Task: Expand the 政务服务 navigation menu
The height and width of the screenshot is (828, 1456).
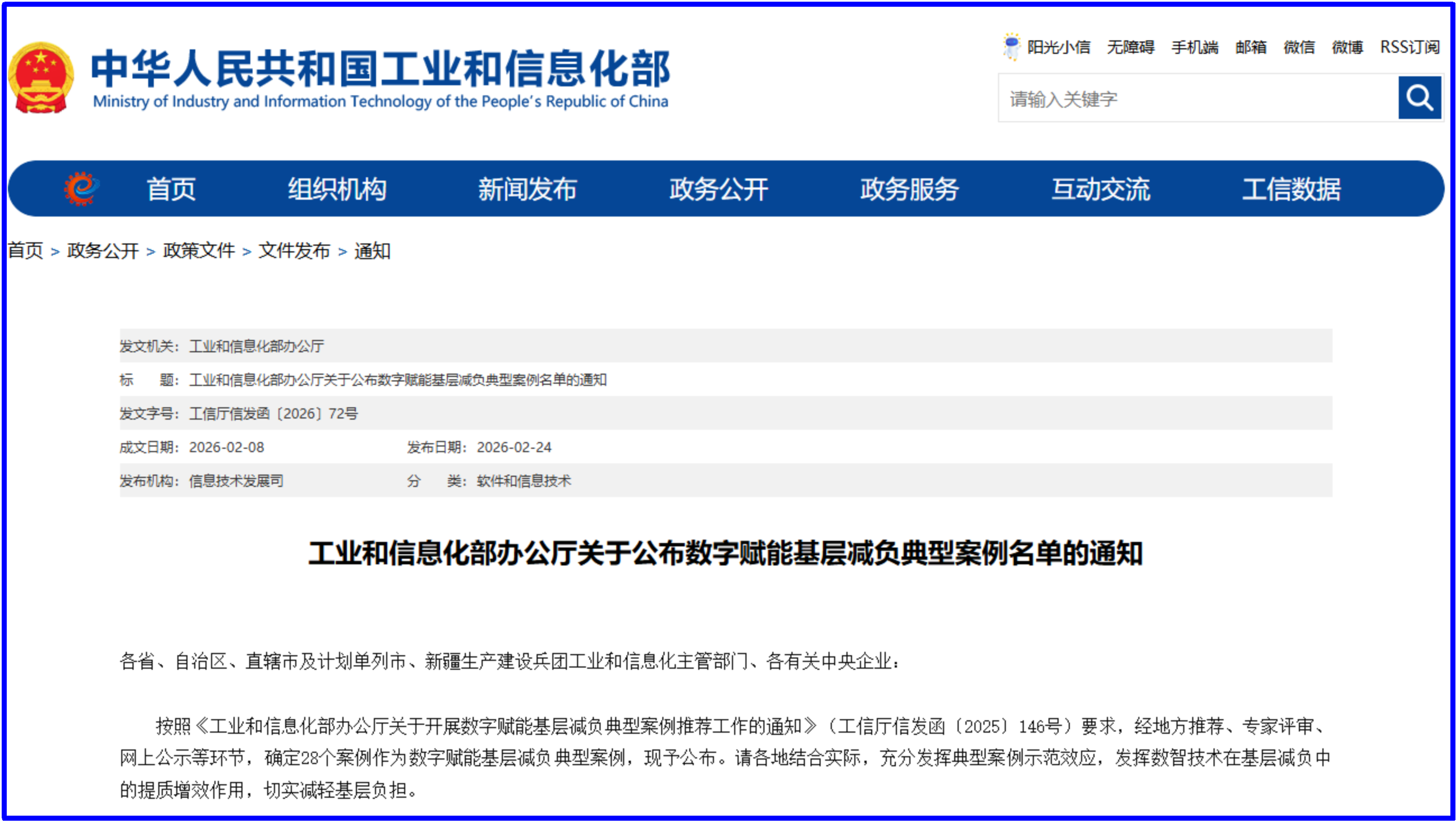Action: tap(908, 190)
